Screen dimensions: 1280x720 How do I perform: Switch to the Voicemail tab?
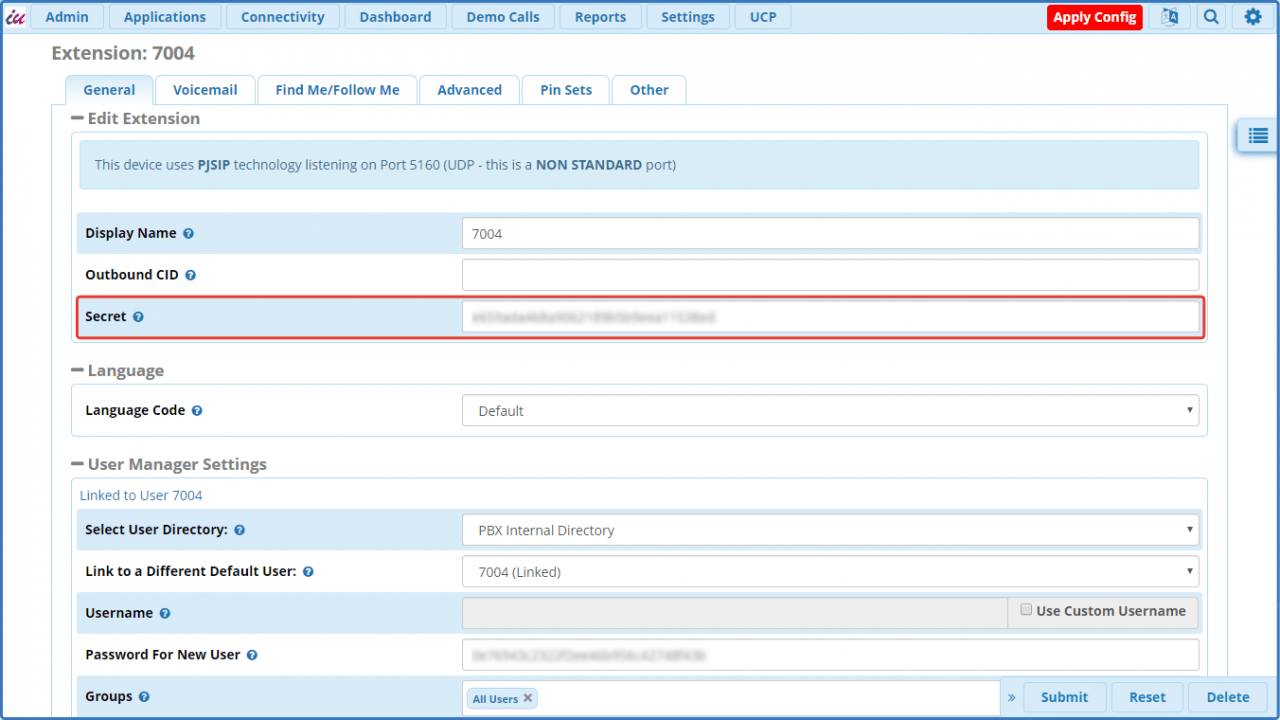(205, 90)
